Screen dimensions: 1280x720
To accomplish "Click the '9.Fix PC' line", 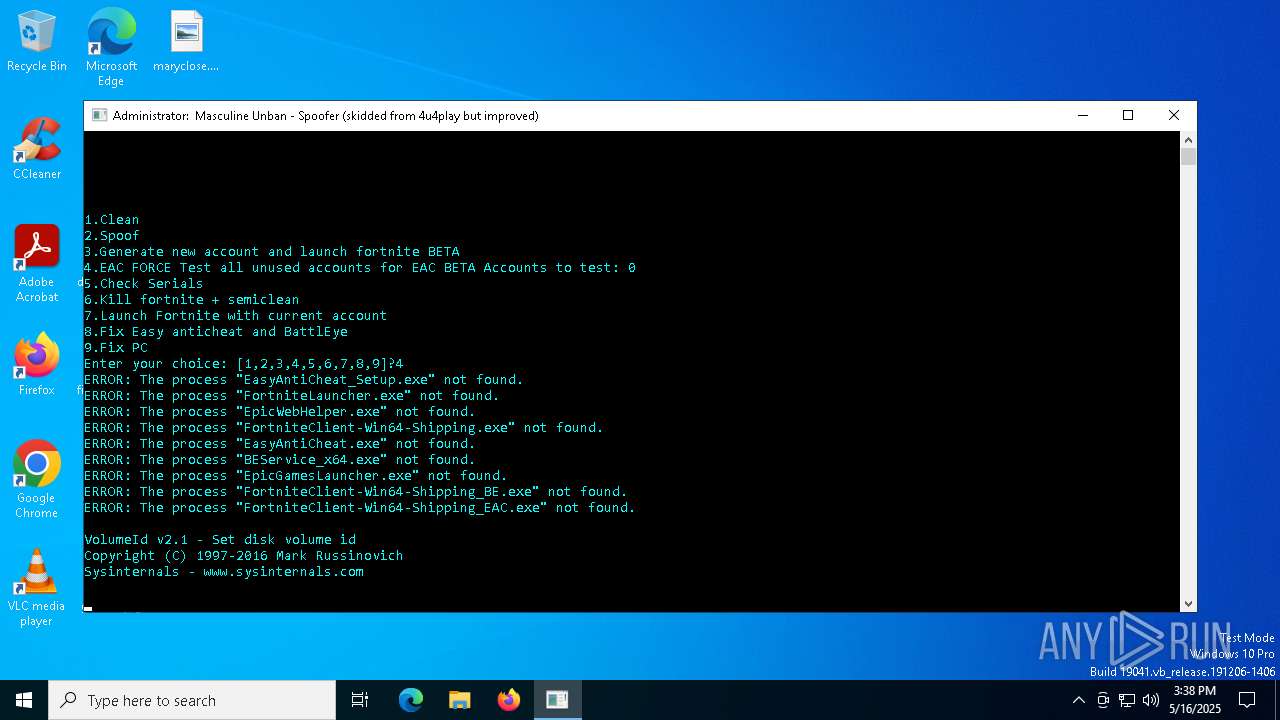I will [116, 348].
